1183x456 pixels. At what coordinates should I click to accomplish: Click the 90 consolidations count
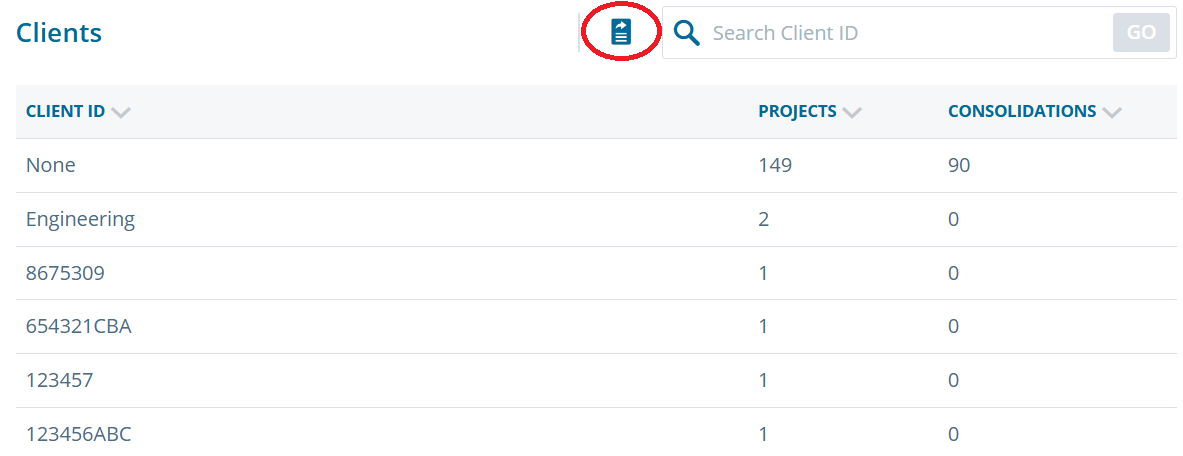click(959, 165)
